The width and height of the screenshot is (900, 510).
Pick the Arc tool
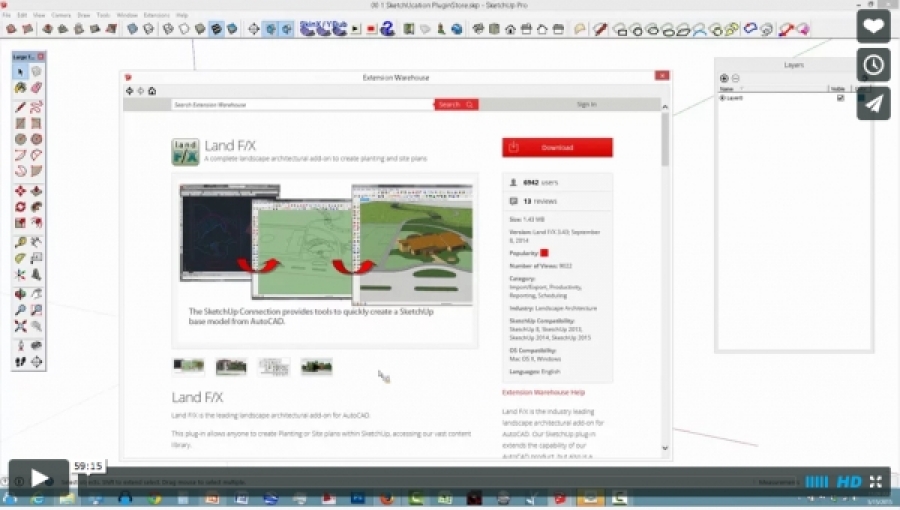click(21, 155)
